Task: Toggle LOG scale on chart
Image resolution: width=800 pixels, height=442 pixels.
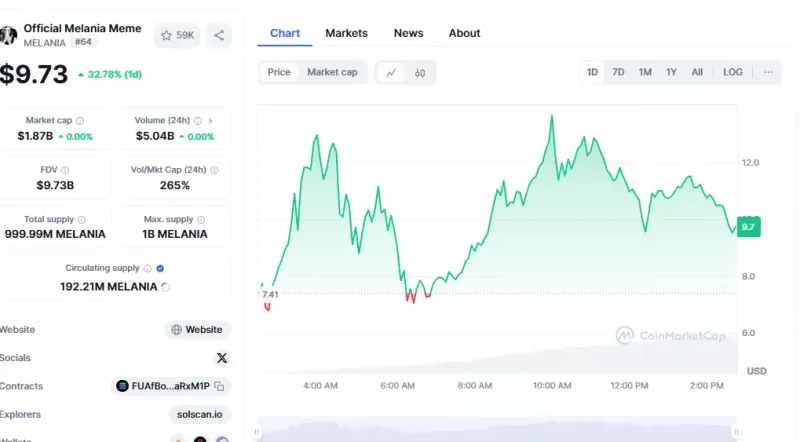Action: point(733,72)
